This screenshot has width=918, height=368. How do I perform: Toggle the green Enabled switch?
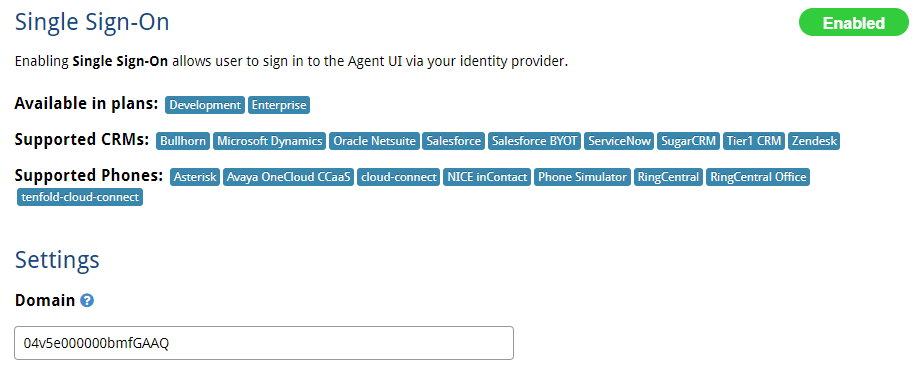click(x=854, y=23)
